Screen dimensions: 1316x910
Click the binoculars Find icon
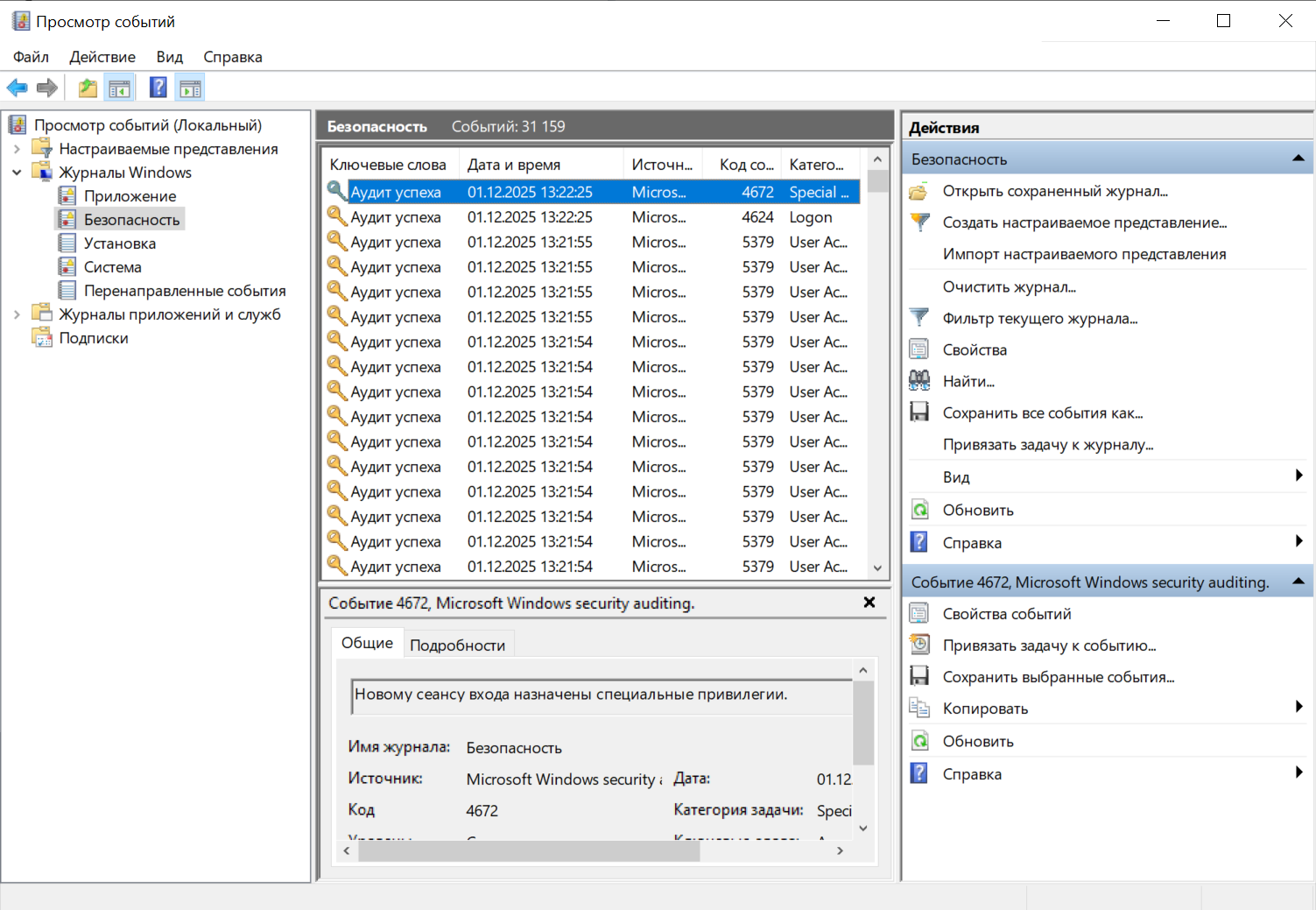tap(919, 381)
